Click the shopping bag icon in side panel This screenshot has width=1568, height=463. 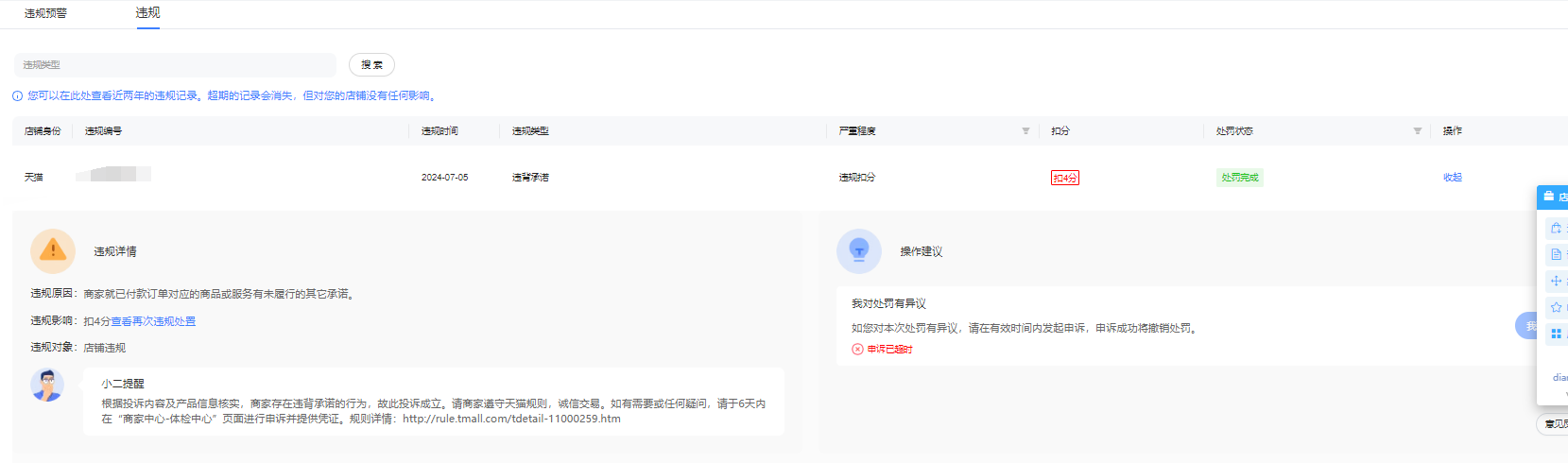tap(1556, 229)
